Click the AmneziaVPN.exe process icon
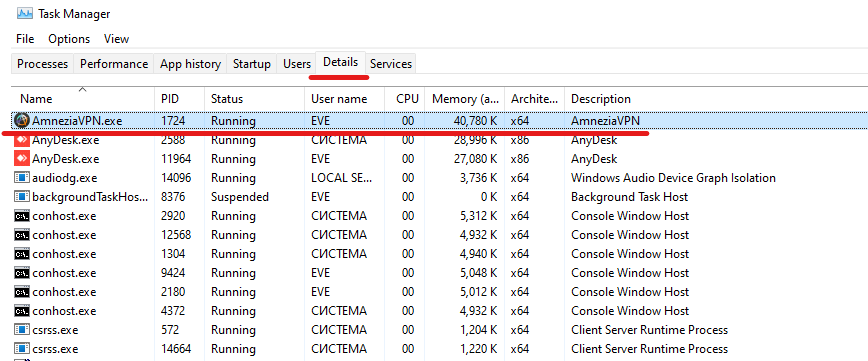 (x=22, y=120)
